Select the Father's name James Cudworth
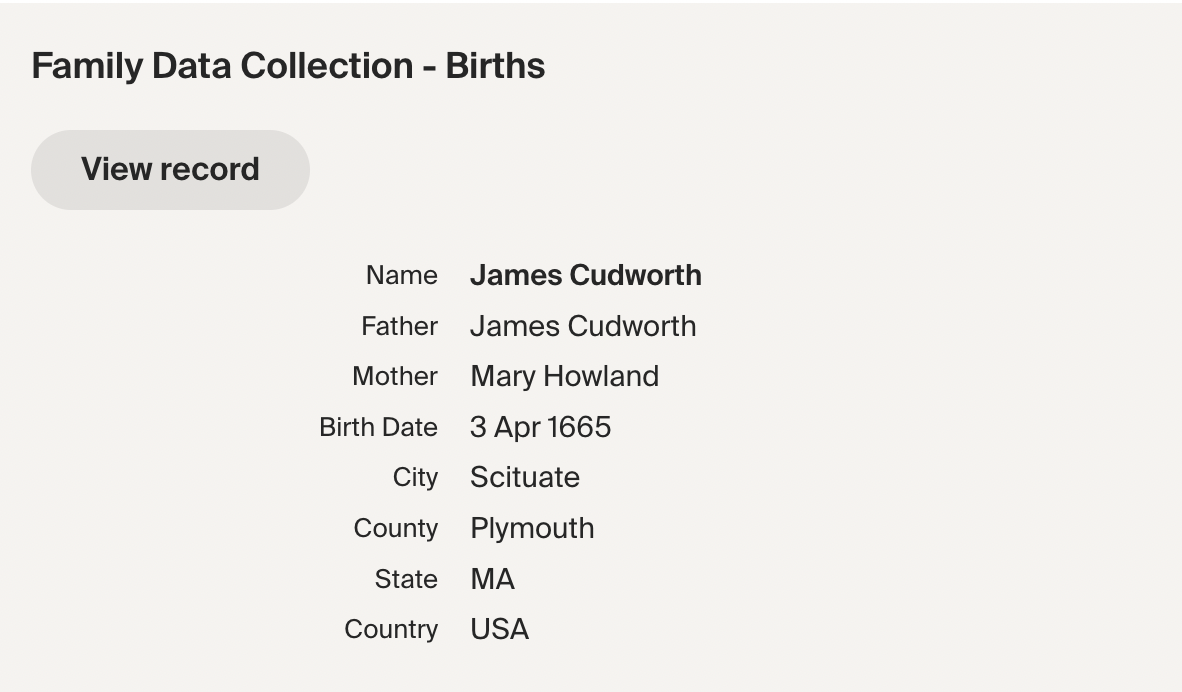Screen dimensions: 1182x692 pyautogui.click(x=583, y=326)
